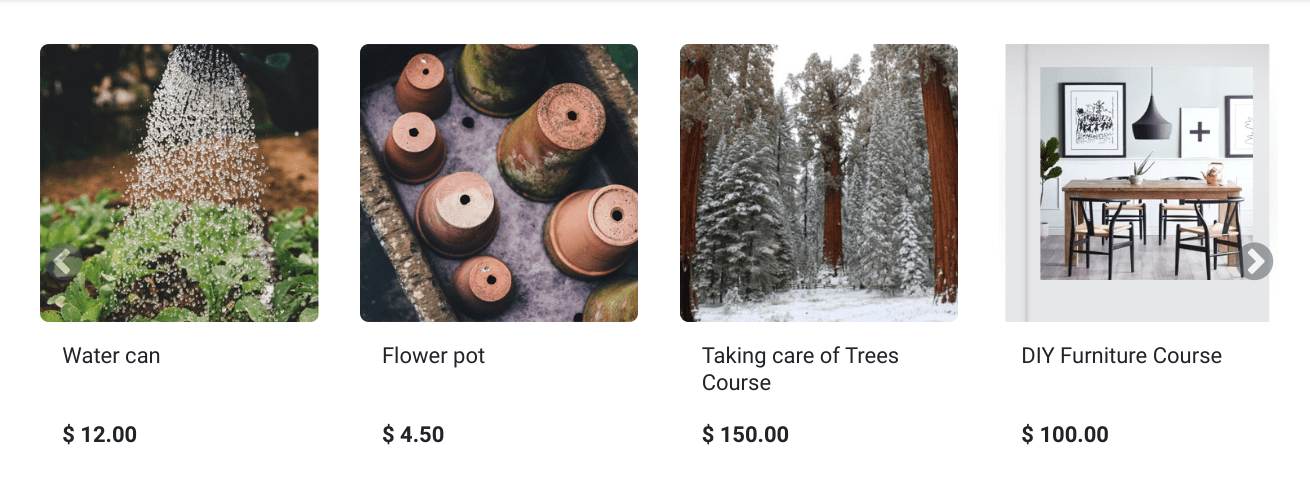Click the framed black sketch artwork

[x=1092, y=120]
